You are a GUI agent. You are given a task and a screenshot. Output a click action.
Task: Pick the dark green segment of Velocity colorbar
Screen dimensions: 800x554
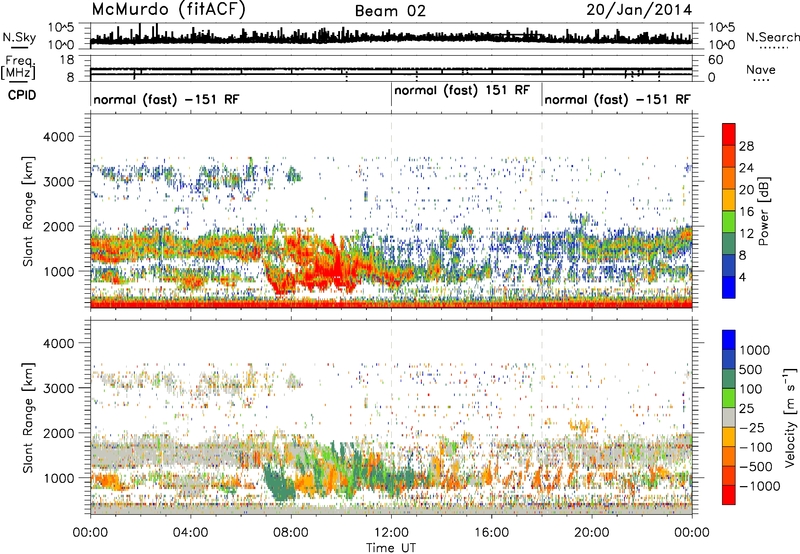point(729,379)
